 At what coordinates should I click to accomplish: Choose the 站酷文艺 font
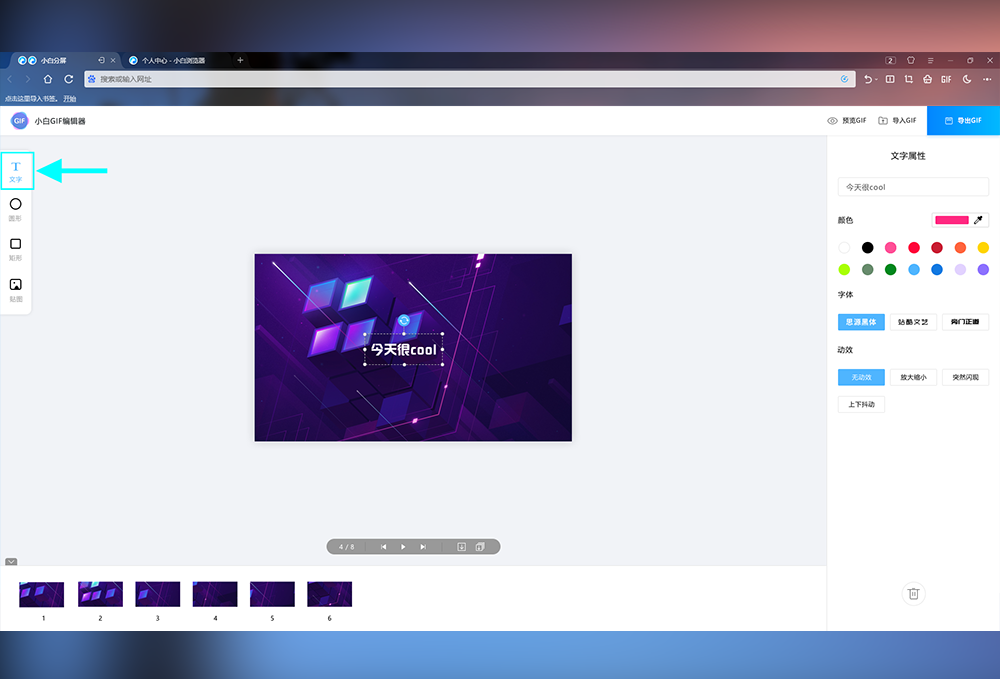click(x=913, y=322)
